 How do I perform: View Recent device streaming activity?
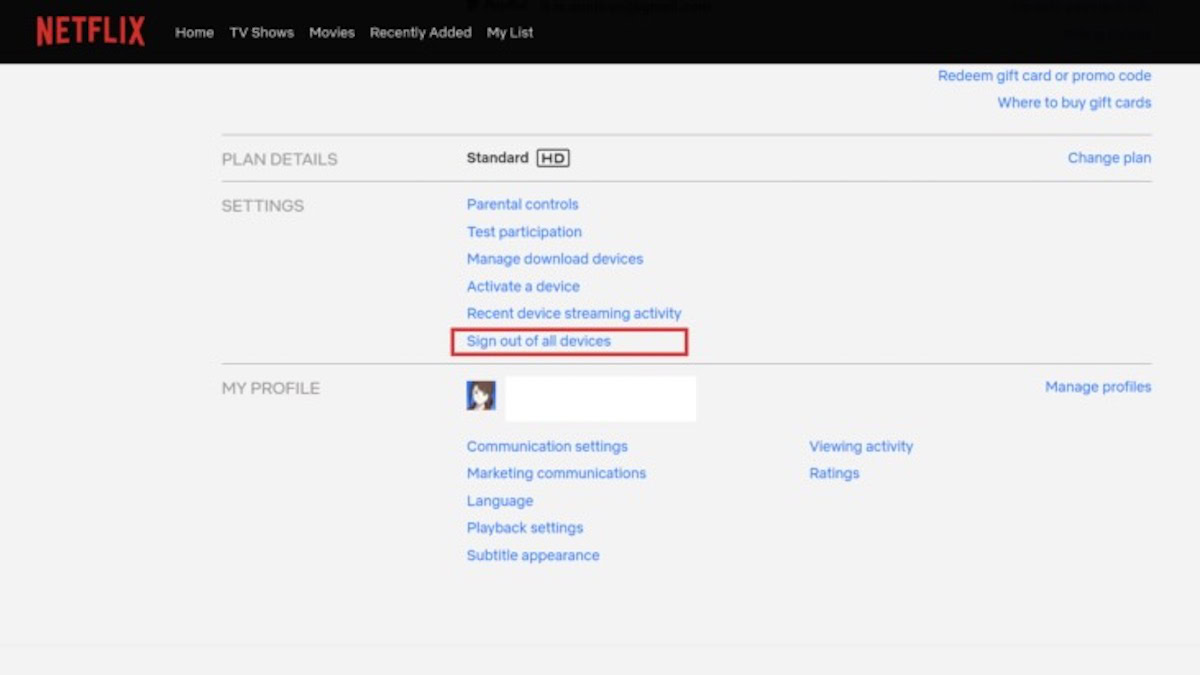[574, 313]
